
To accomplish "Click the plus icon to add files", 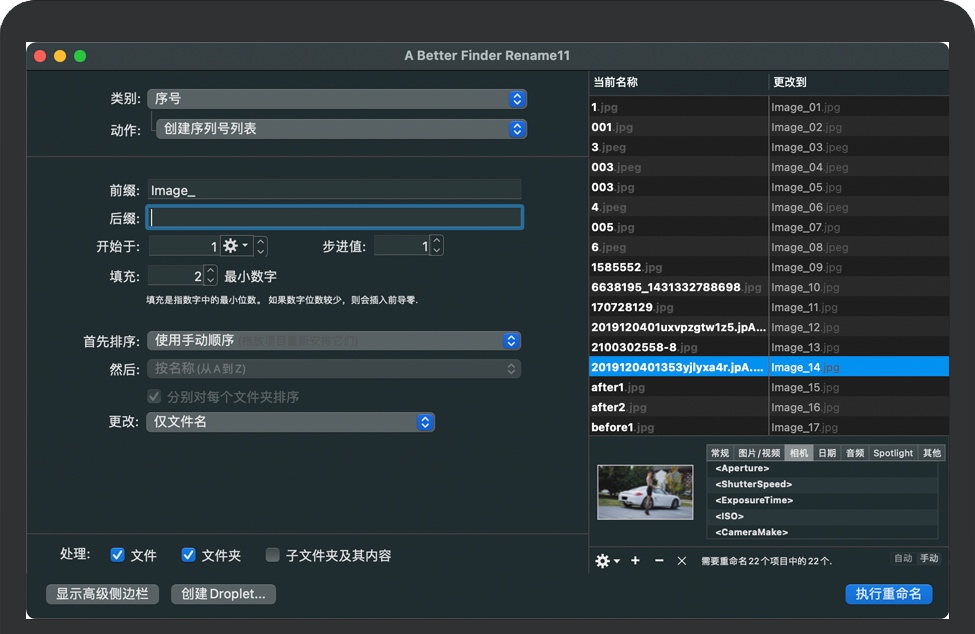I will click(x=635, y=561).
